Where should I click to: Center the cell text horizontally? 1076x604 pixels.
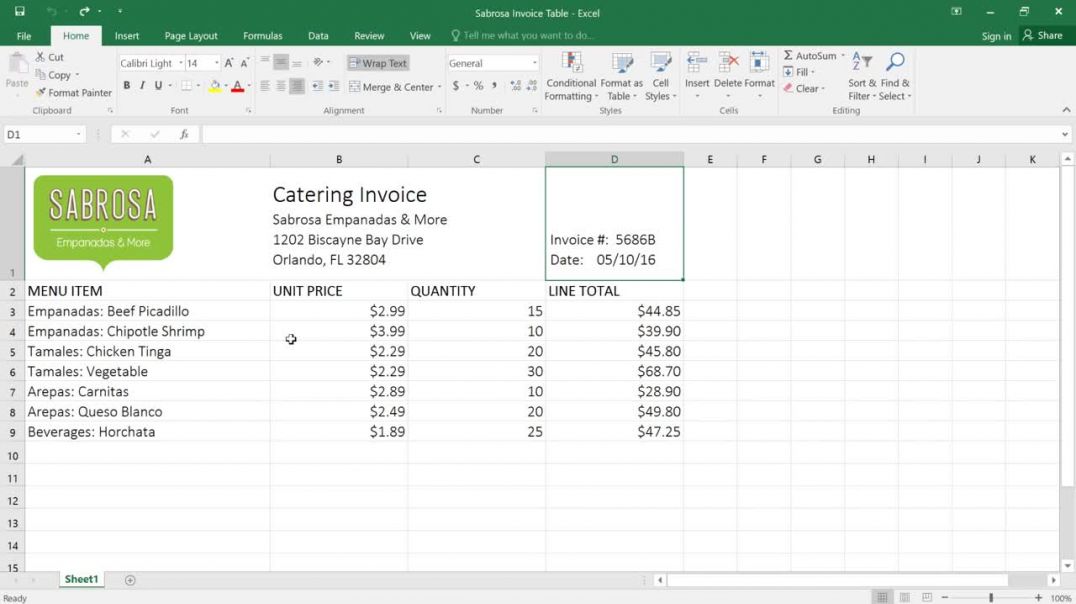[x=281, y=86]
